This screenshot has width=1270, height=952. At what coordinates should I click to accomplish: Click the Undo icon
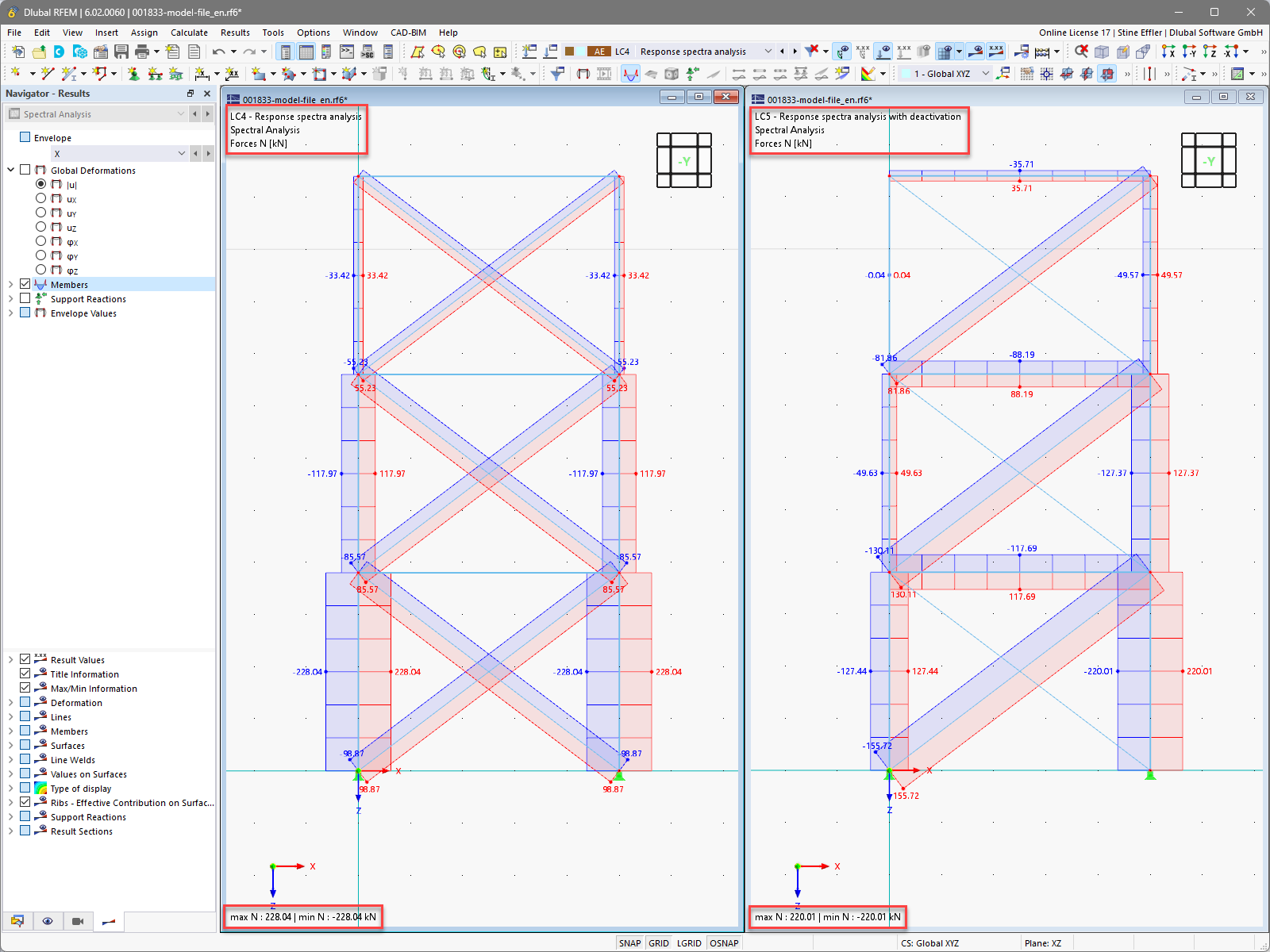tap(219, 51)
